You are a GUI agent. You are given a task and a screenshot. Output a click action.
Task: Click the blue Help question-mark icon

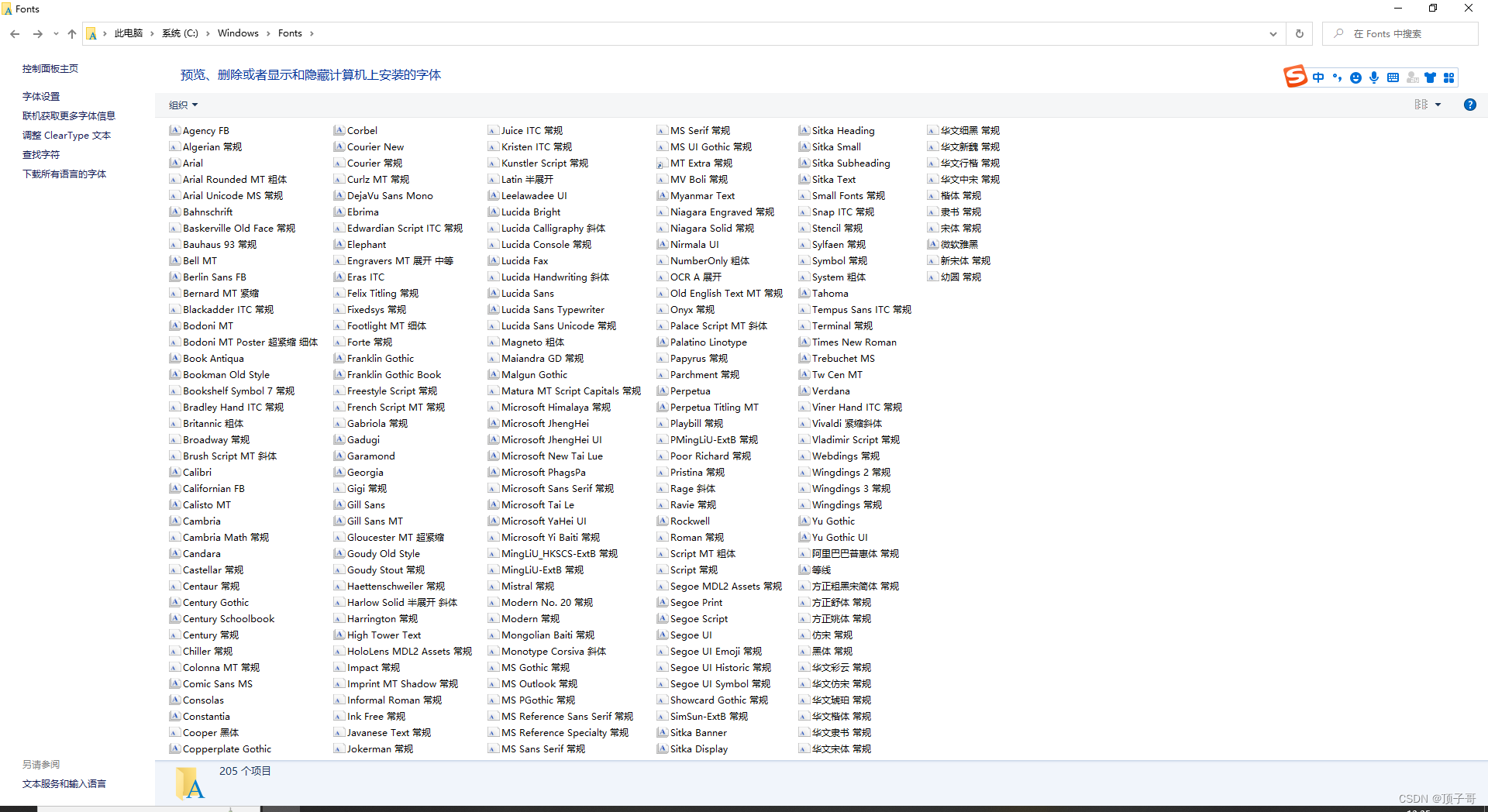click(x=1469, y=105)
